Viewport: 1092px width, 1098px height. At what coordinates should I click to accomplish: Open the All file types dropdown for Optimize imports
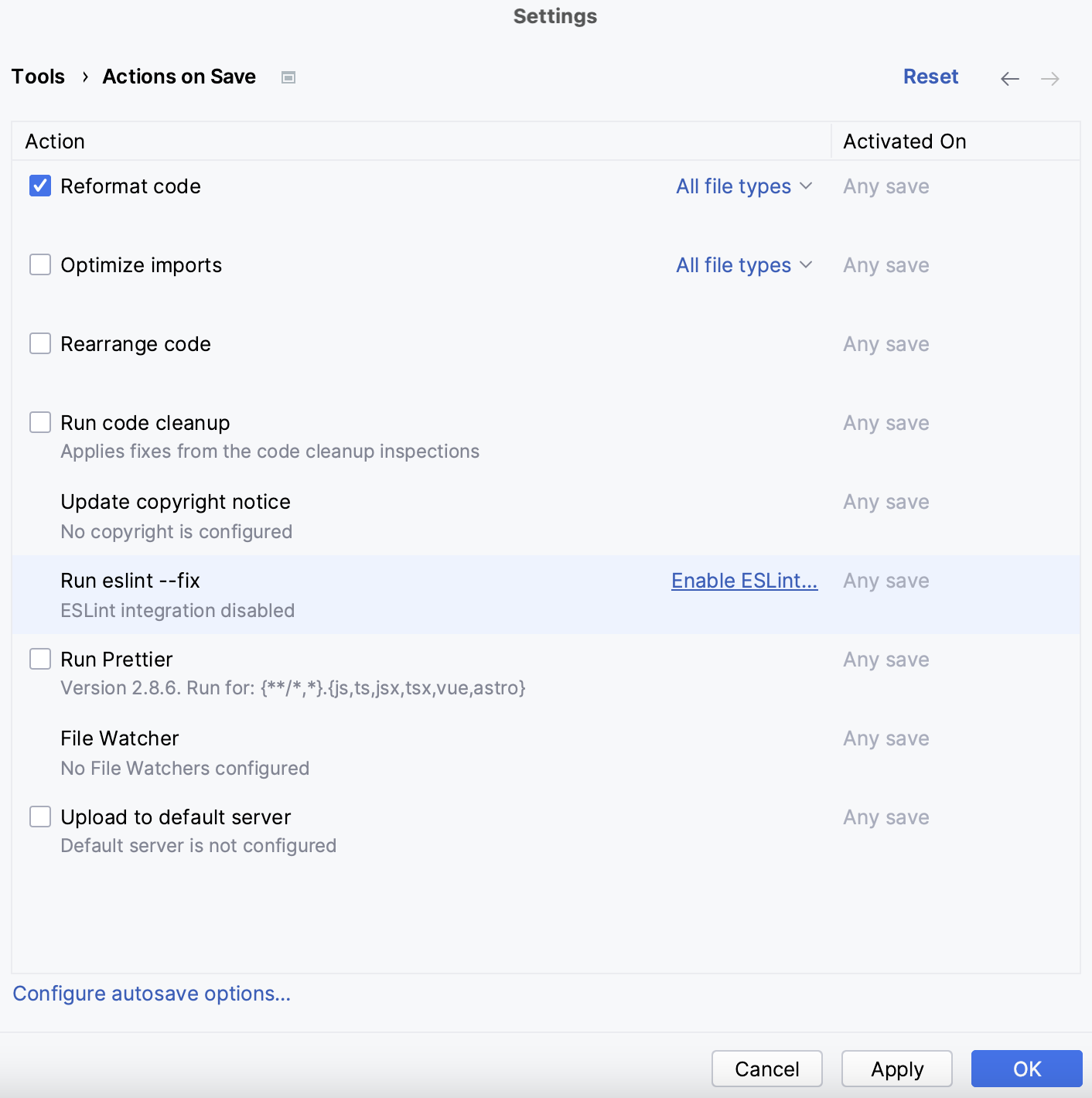(x=743, y=264)
